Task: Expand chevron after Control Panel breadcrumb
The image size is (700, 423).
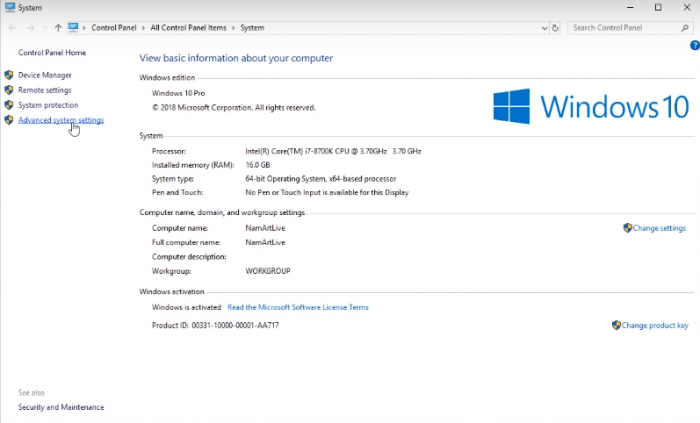Action: pos(143,28)
